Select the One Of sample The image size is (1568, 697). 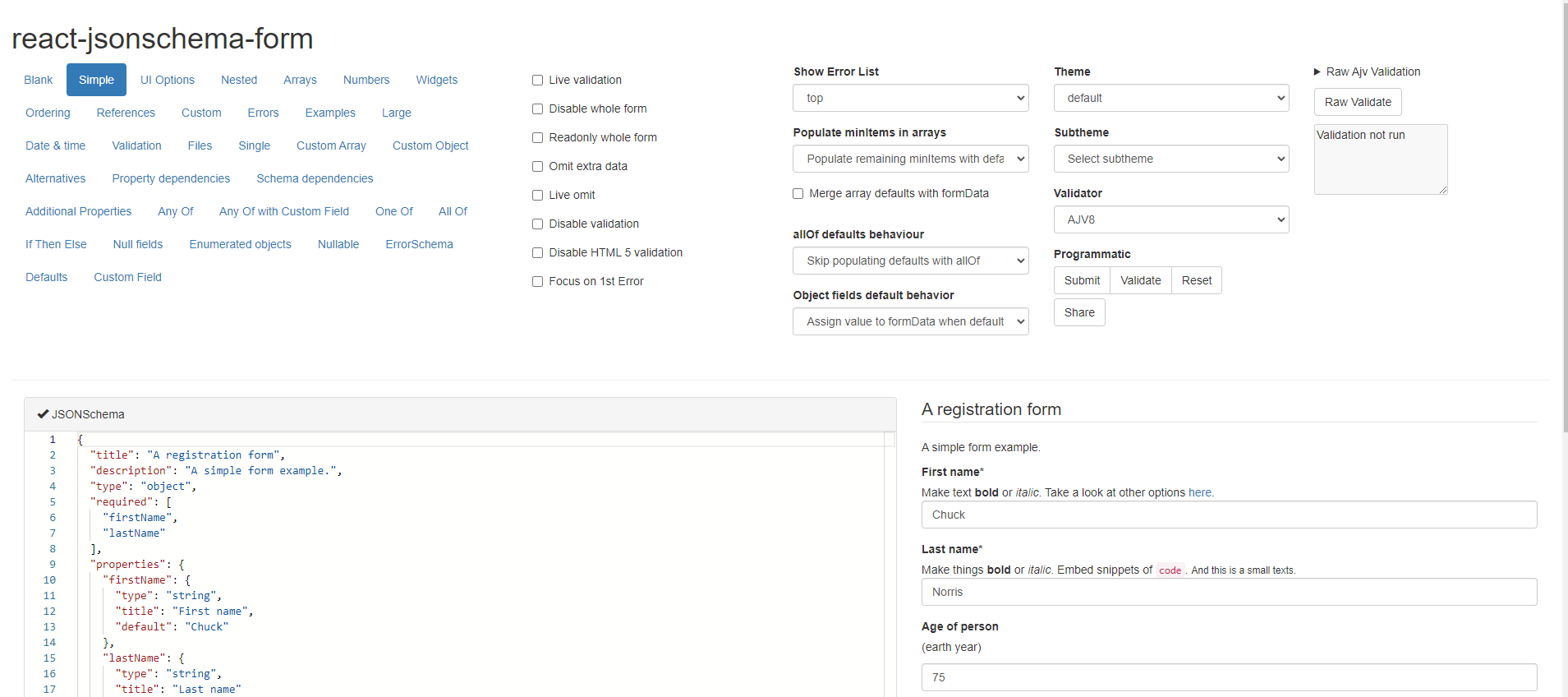point(394,211)
